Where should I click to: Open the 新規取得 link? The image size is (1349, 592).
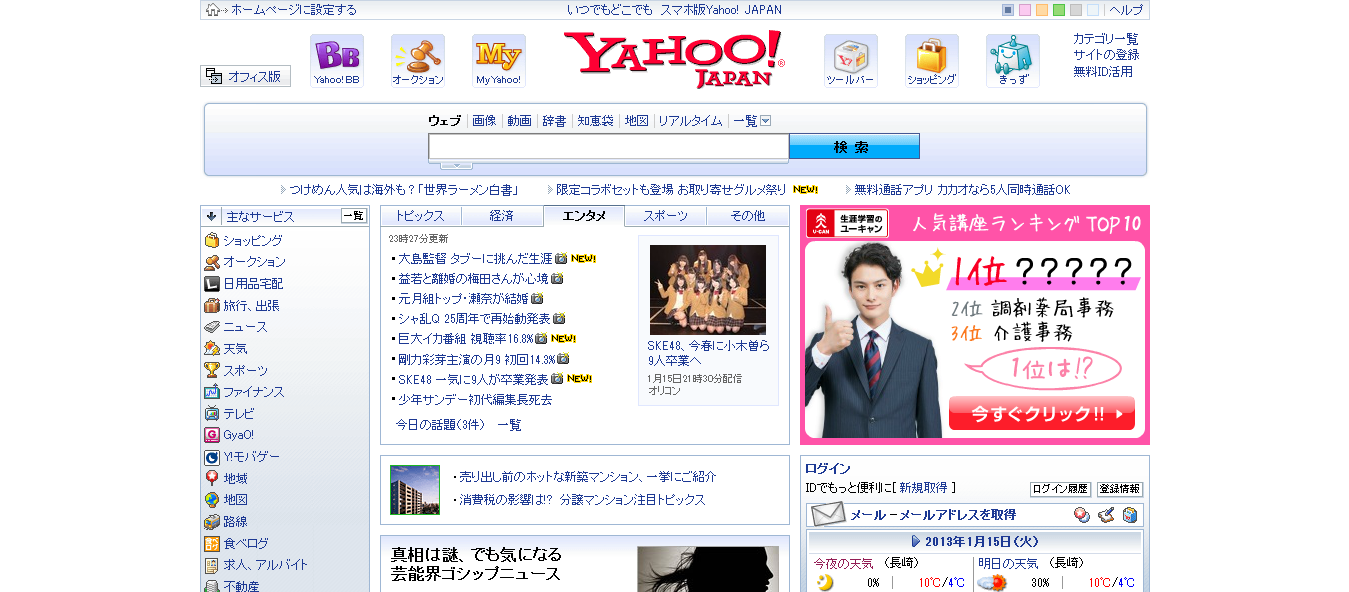point(923,488)
